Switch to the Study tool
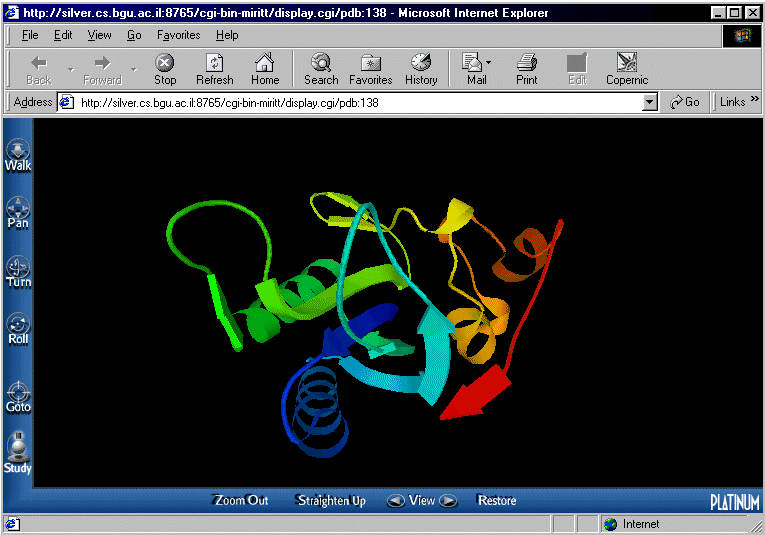The height and width of the screenshot is (535, 765). 18,452
